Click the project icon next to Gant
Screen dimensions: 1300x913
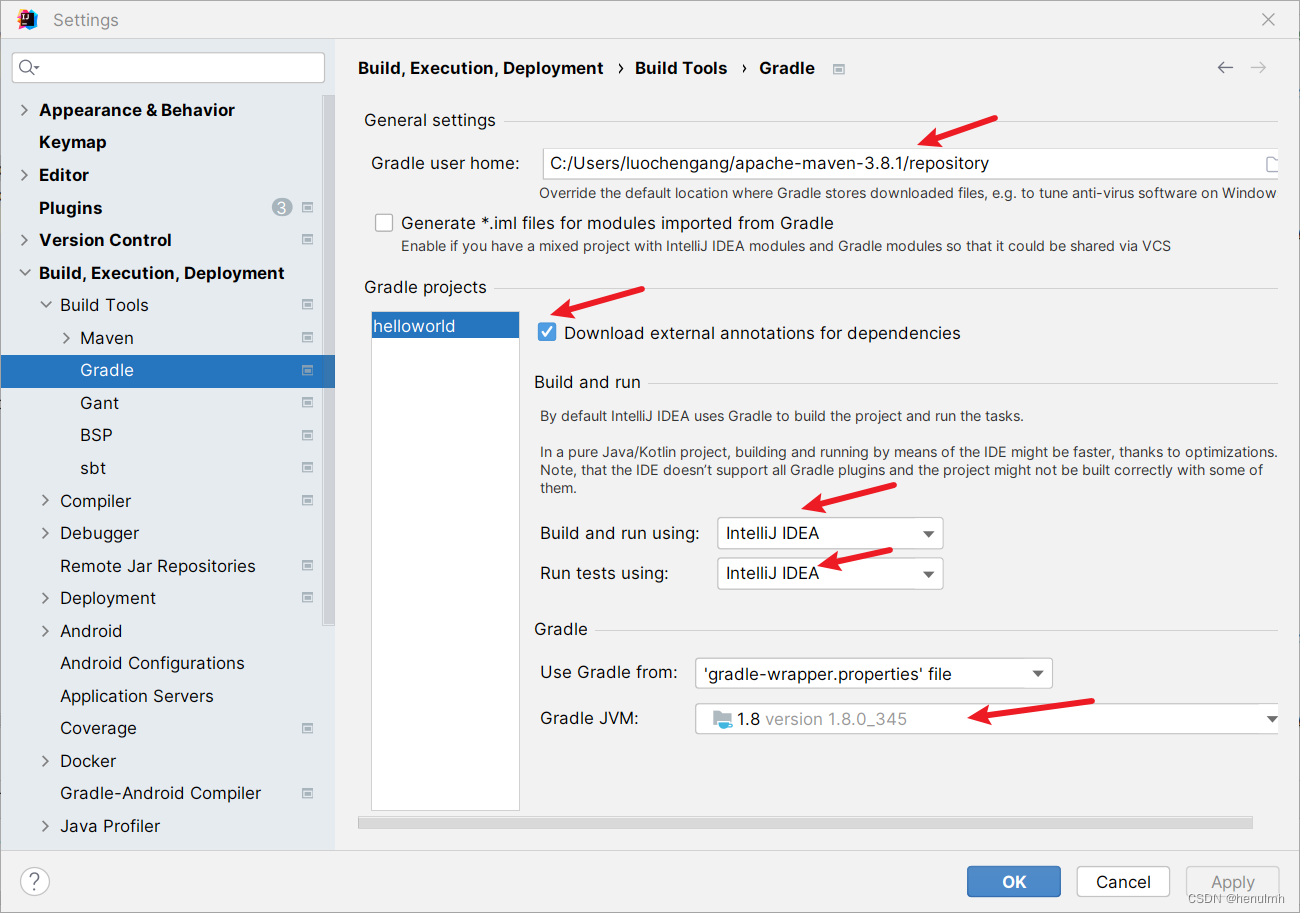pyautogui.click(x=307, y=403)
